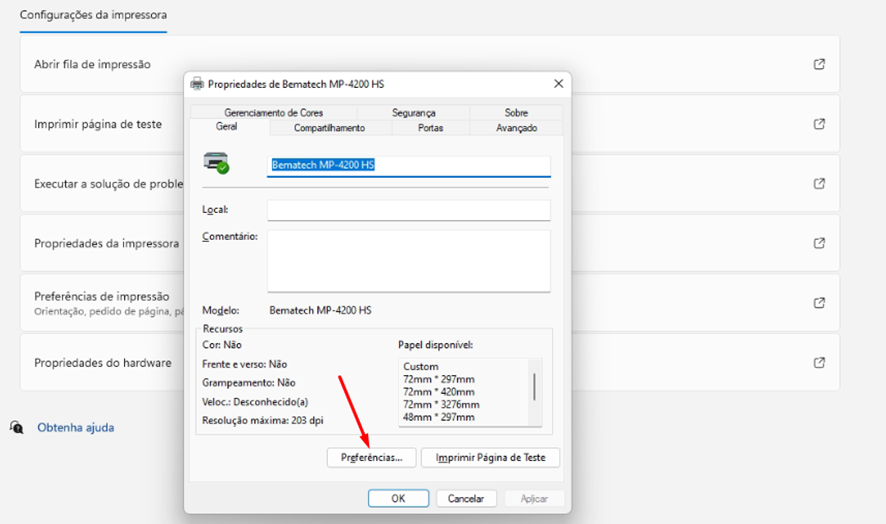Click external-link icon for Executar a solução row
This screenshot has width=886, height=524.
click(x=819, y=184)
